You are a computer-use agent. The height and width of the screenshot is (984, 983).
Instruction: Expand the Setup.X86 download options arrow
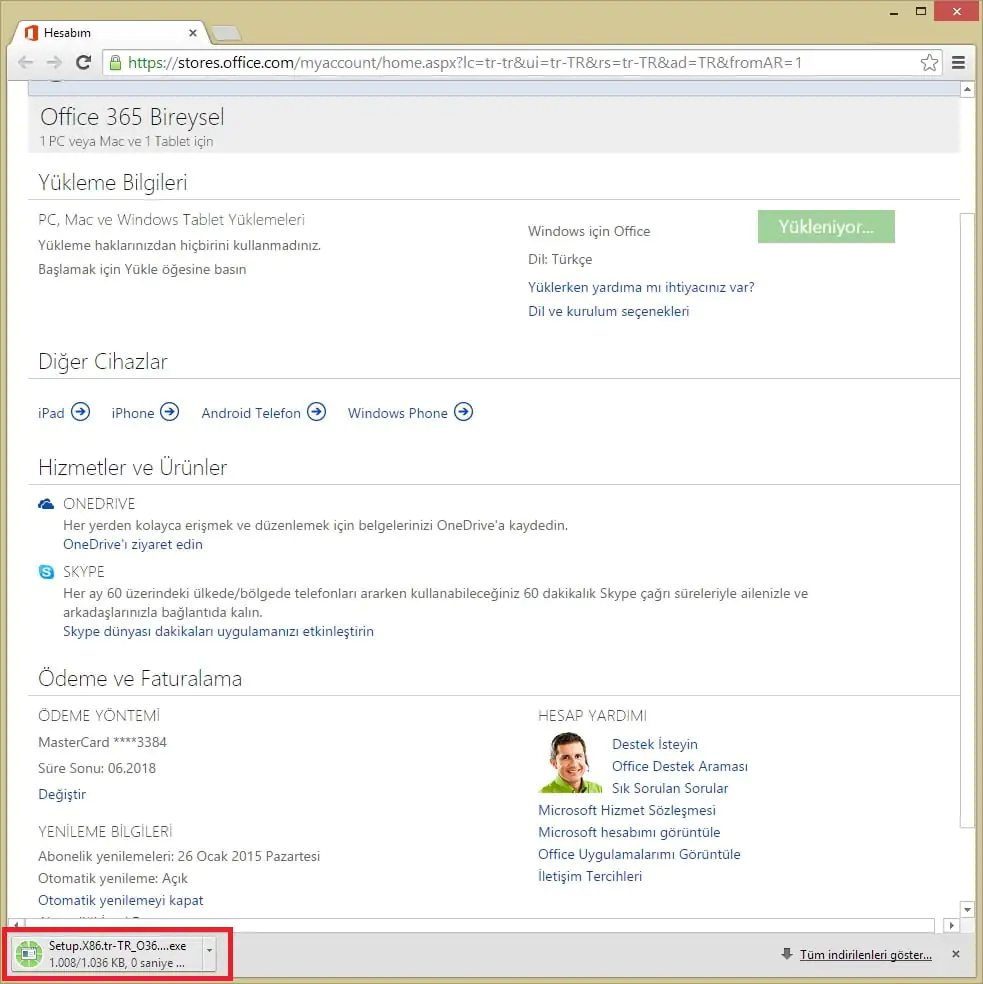pyautogui.click(x=208, y=954)
